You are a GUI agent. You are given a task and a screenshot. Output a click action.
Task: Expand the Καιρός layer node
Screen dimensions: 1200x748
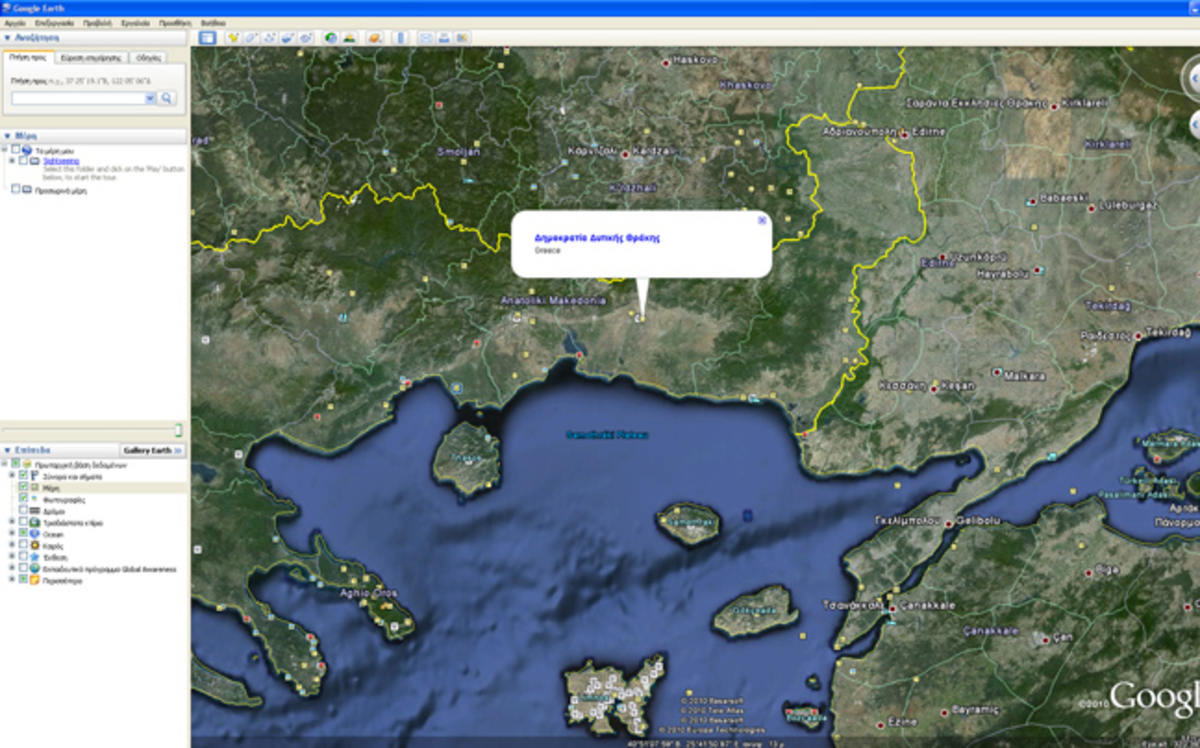point(12,545)
